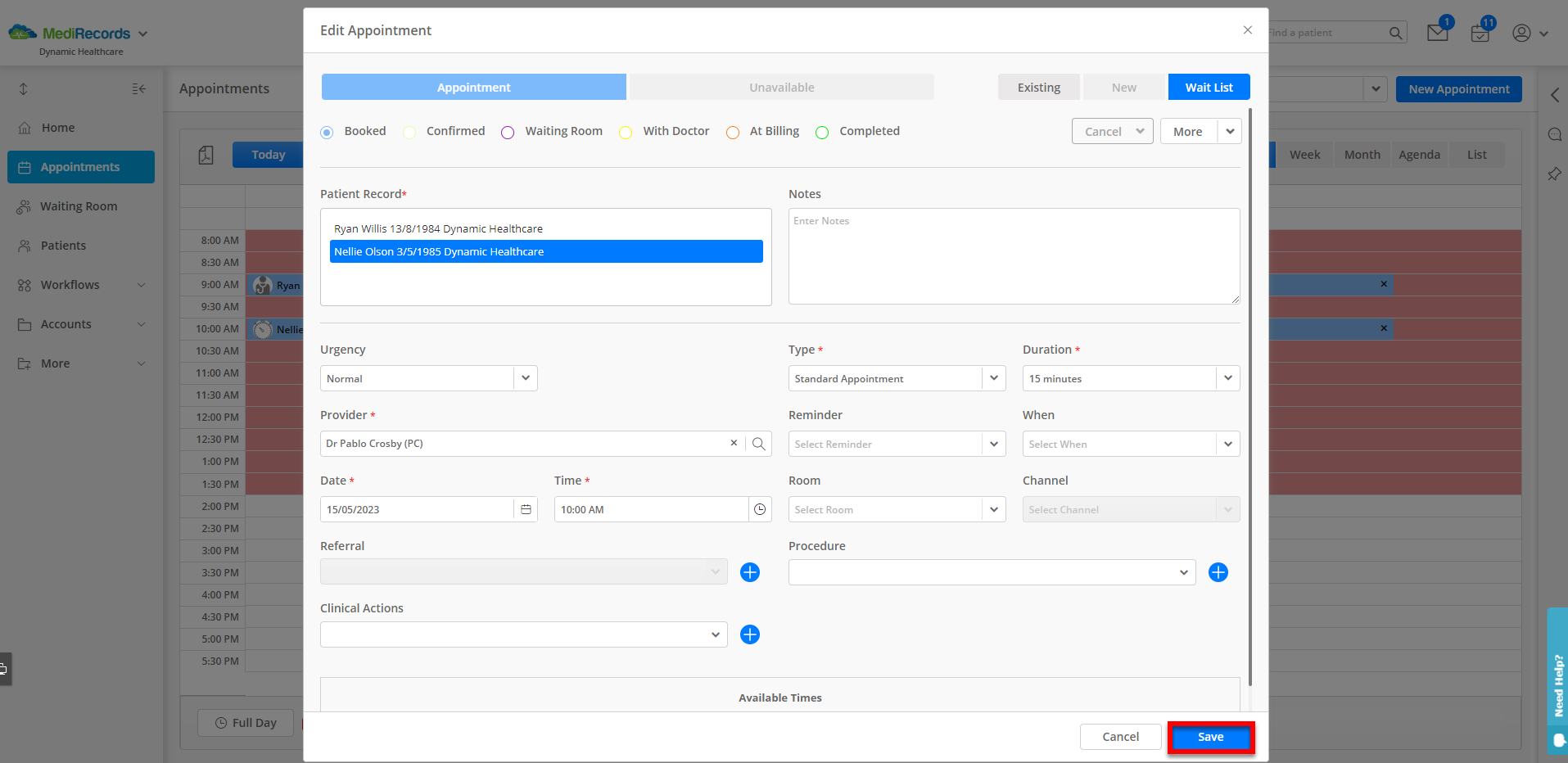Select the New patient tab
1568x763 pixels.
1124,87
